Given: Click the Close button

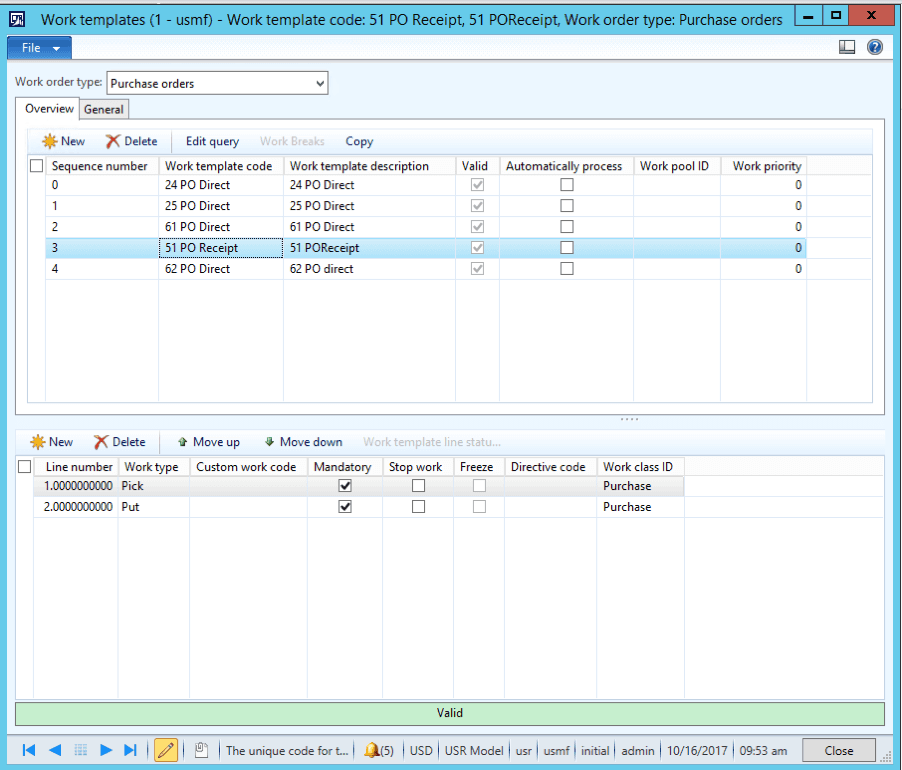Looking at the screenshot, I should tap(839, 751).
